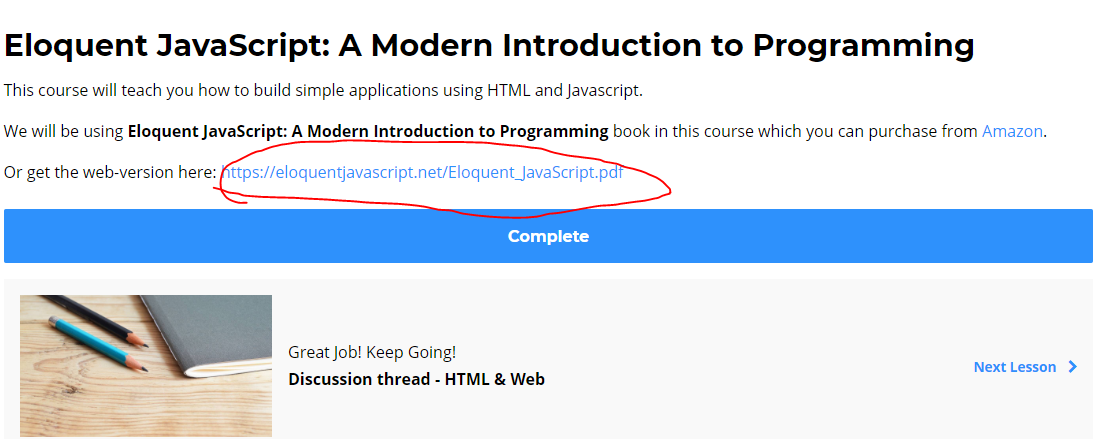Mark the lesson with the Complete button
The height and width of the screenshot is (439, 1103).
coord(548,236)
